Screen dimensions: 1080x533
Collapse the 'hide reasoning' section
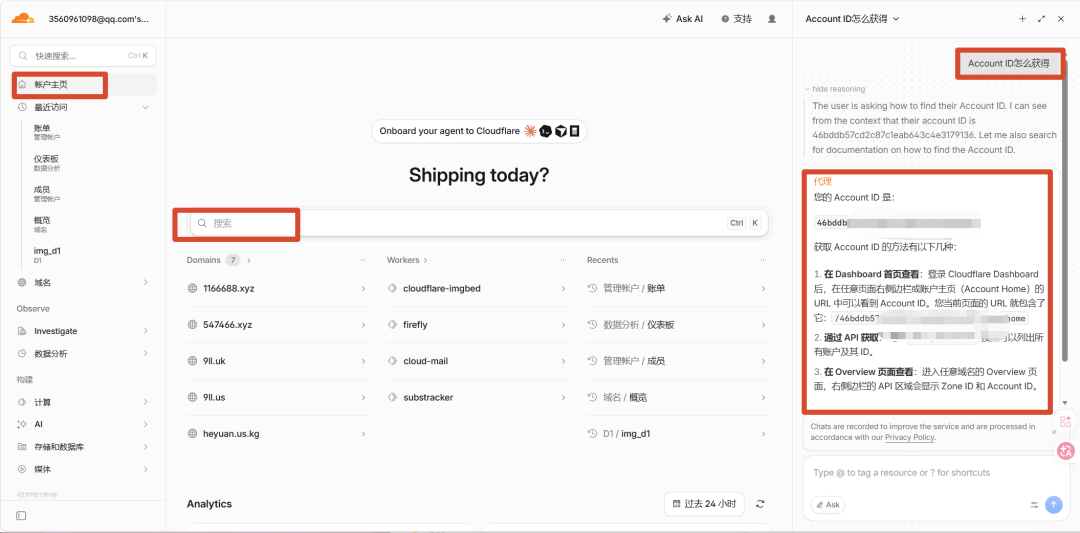(x=834, y=89)
